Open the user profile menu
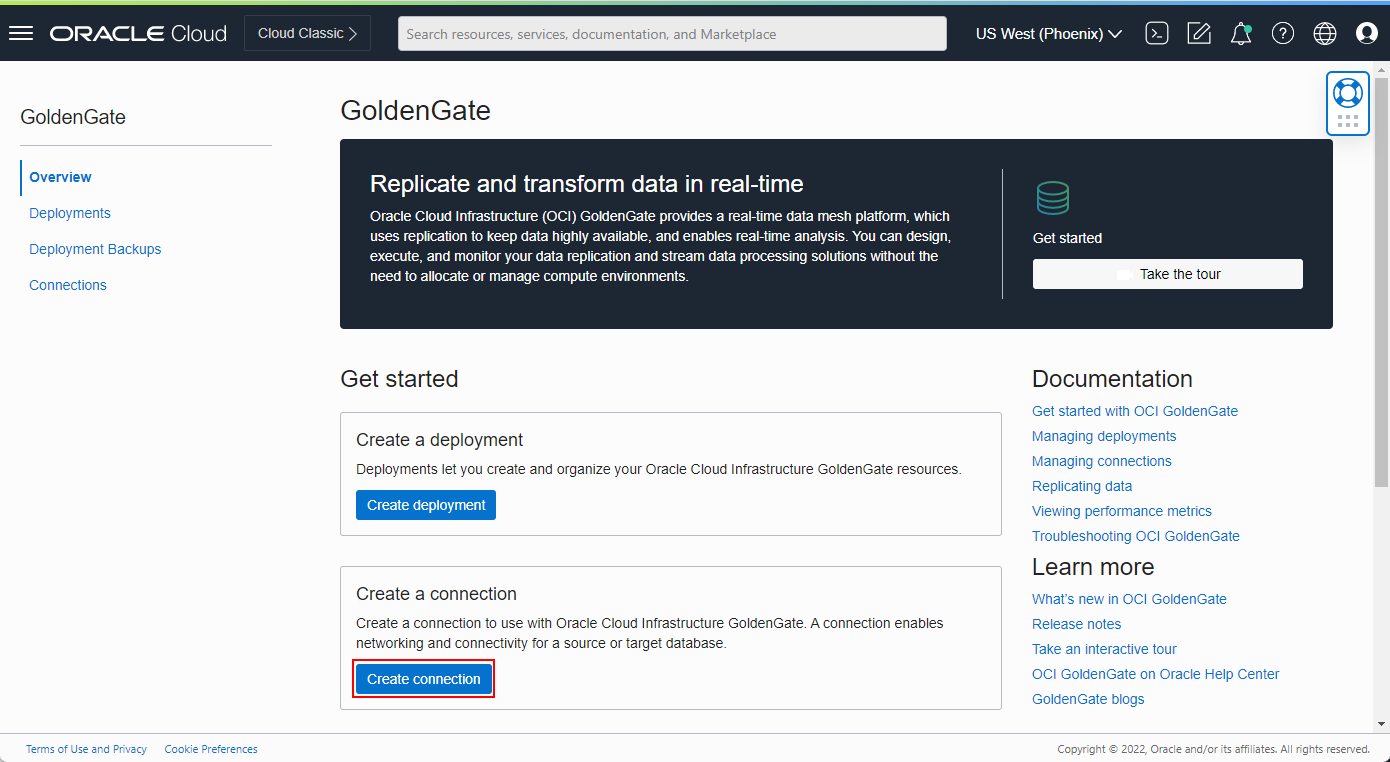 pos(1367,33)
